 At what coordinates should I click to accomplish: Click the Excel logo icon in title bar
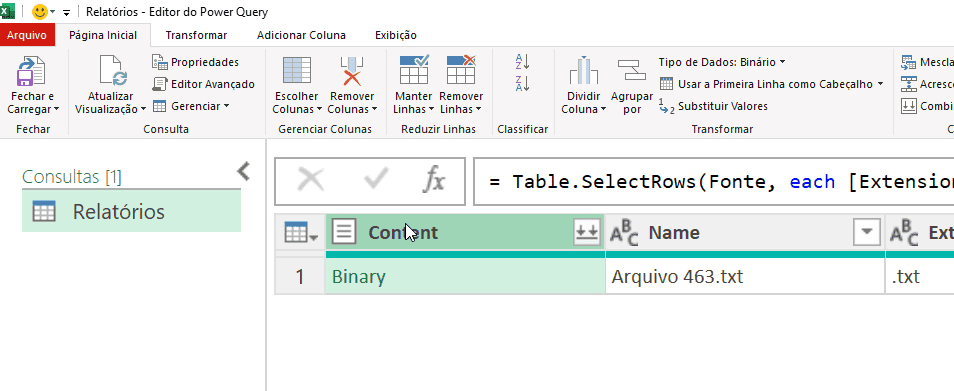pyautogui.click(x=7, y=12)
